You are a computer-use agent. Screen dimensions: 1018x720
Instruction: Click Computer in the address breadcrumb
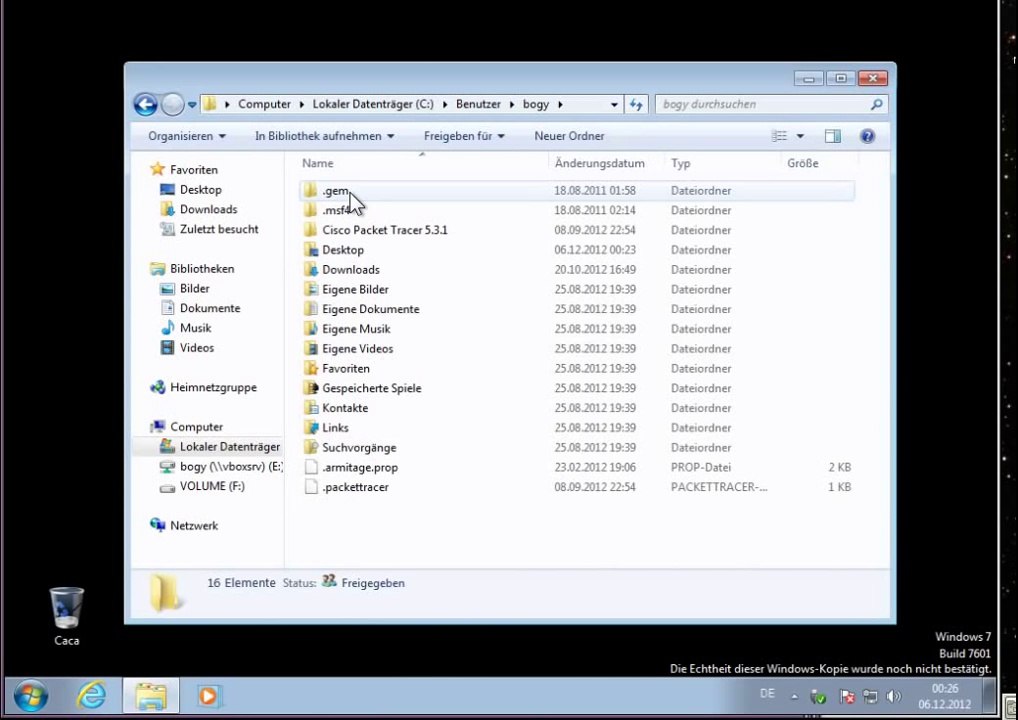(264, 105)
